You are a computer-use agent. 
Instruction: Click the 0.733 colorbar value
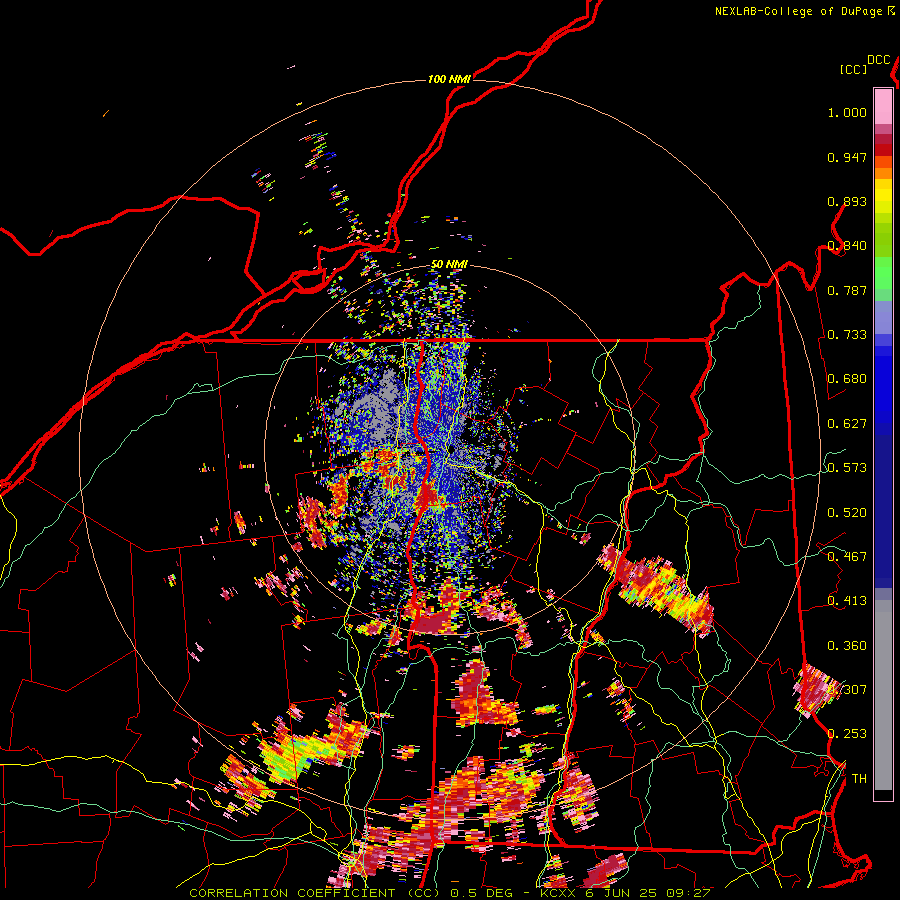847,335
